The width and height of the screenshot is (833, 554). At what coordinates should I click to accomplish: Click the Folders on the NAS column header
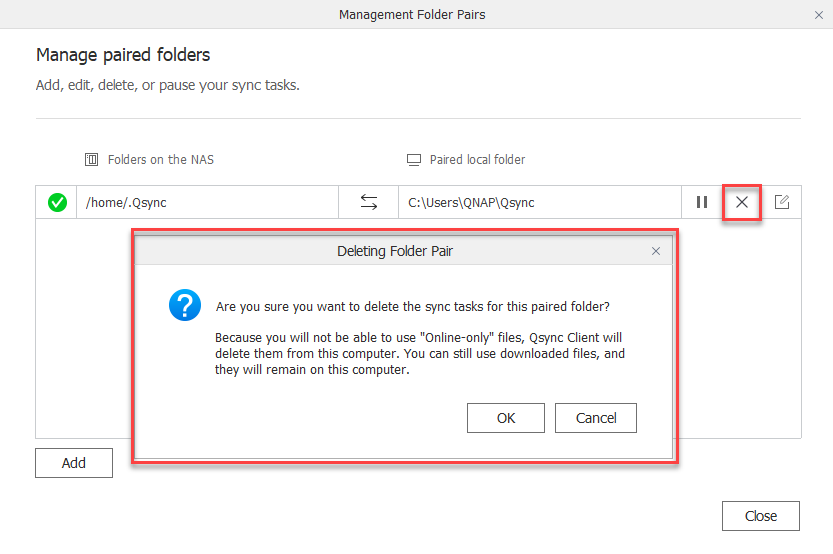(161, 160)
